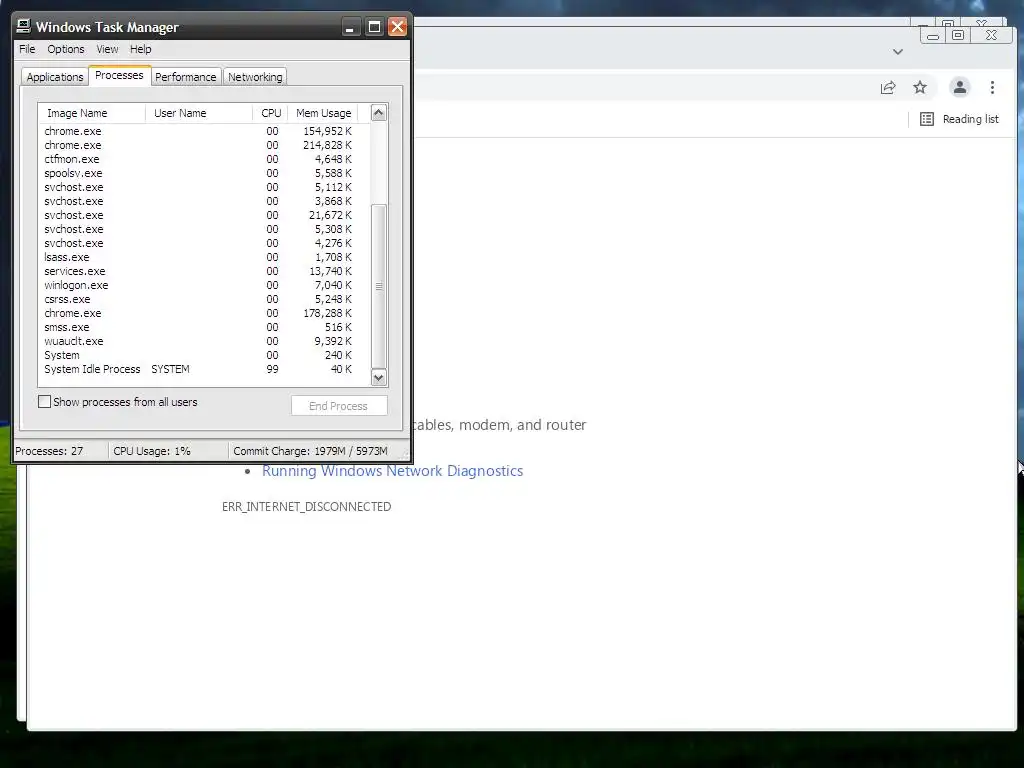This screenshot has width=1024, height=768.
Task: Click the process list scroll down arrow
Action: [x=379, y=378]
